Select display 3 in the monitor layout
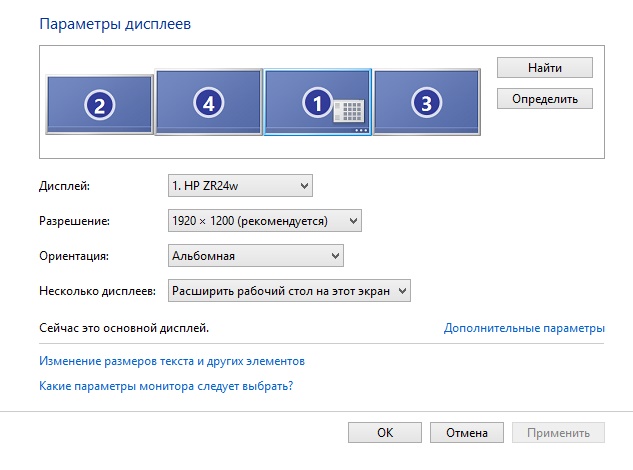The width and height of the screenshot is (633, 470). pos(426,101)
